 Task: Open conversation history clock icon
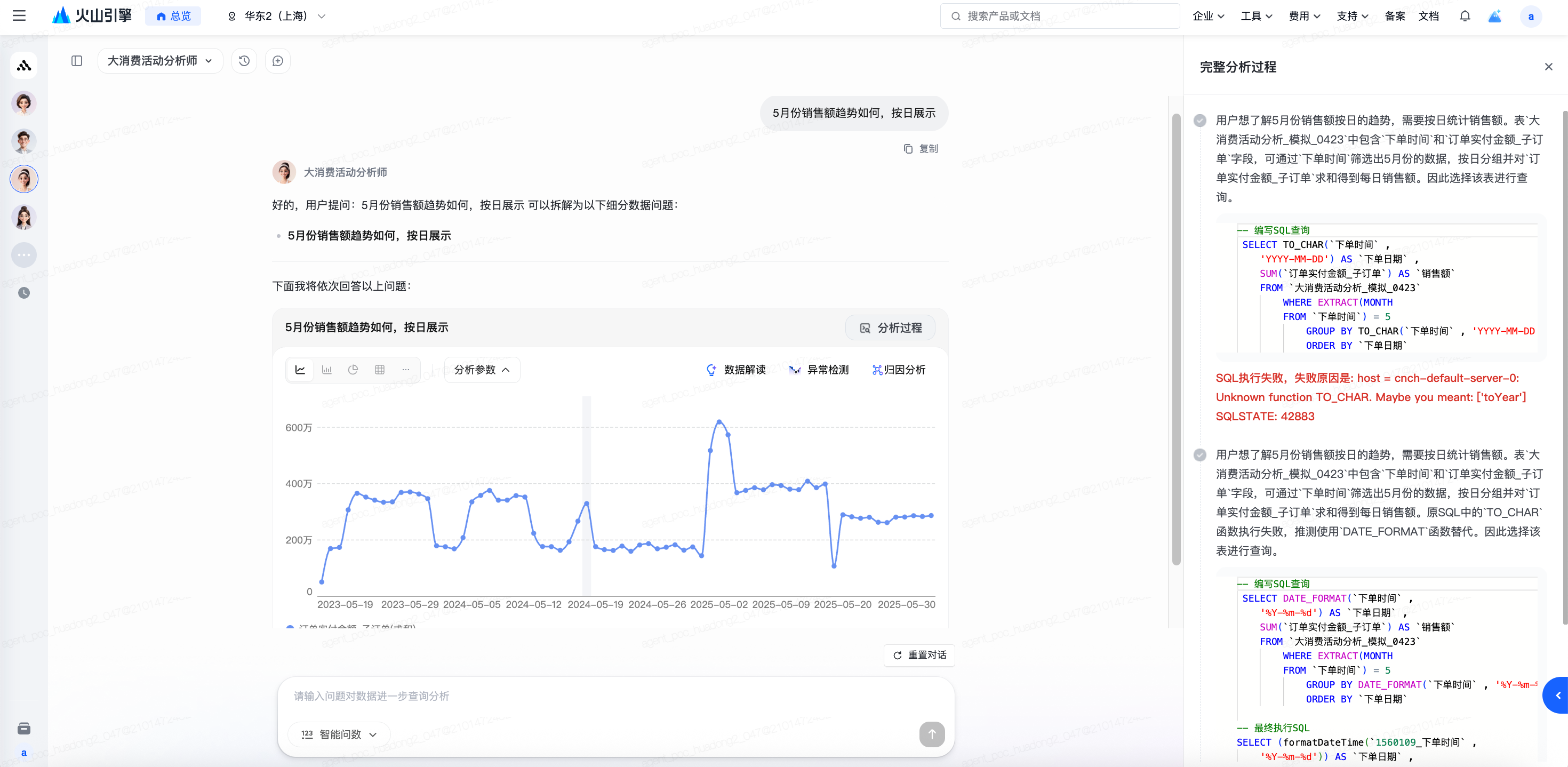tap(244, 61)
